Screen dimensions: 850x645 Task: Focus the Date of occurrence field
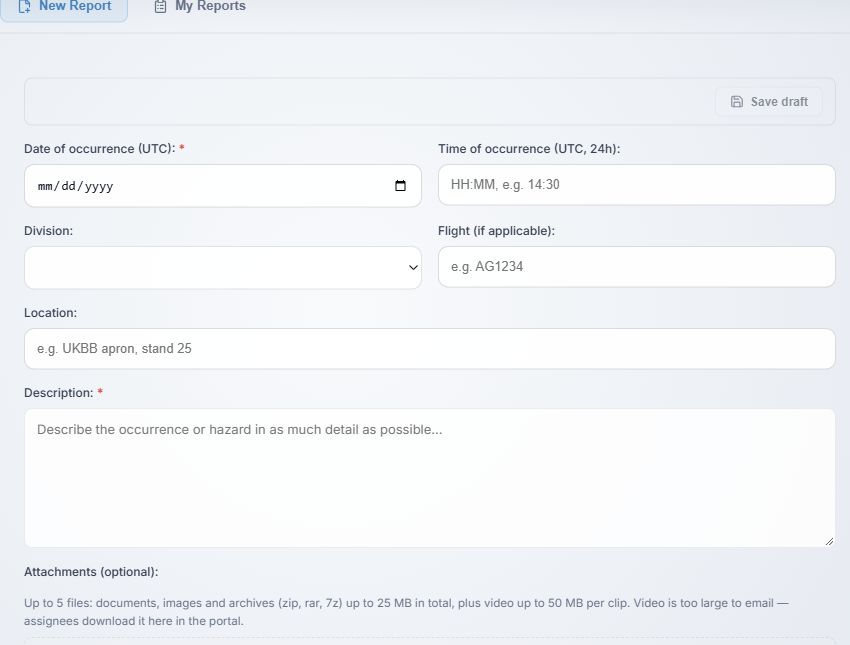223,186
